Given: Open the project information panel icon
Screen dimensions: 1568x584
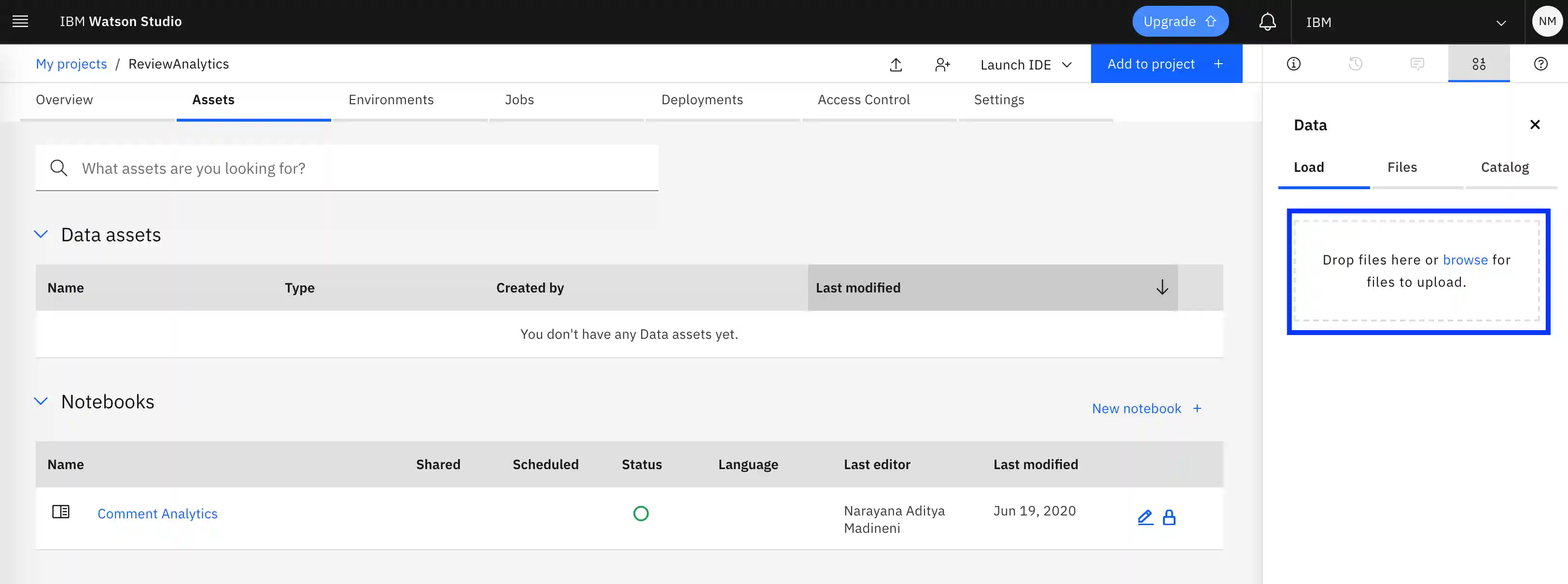Looking at the screenshot, I should (1293, 64).
